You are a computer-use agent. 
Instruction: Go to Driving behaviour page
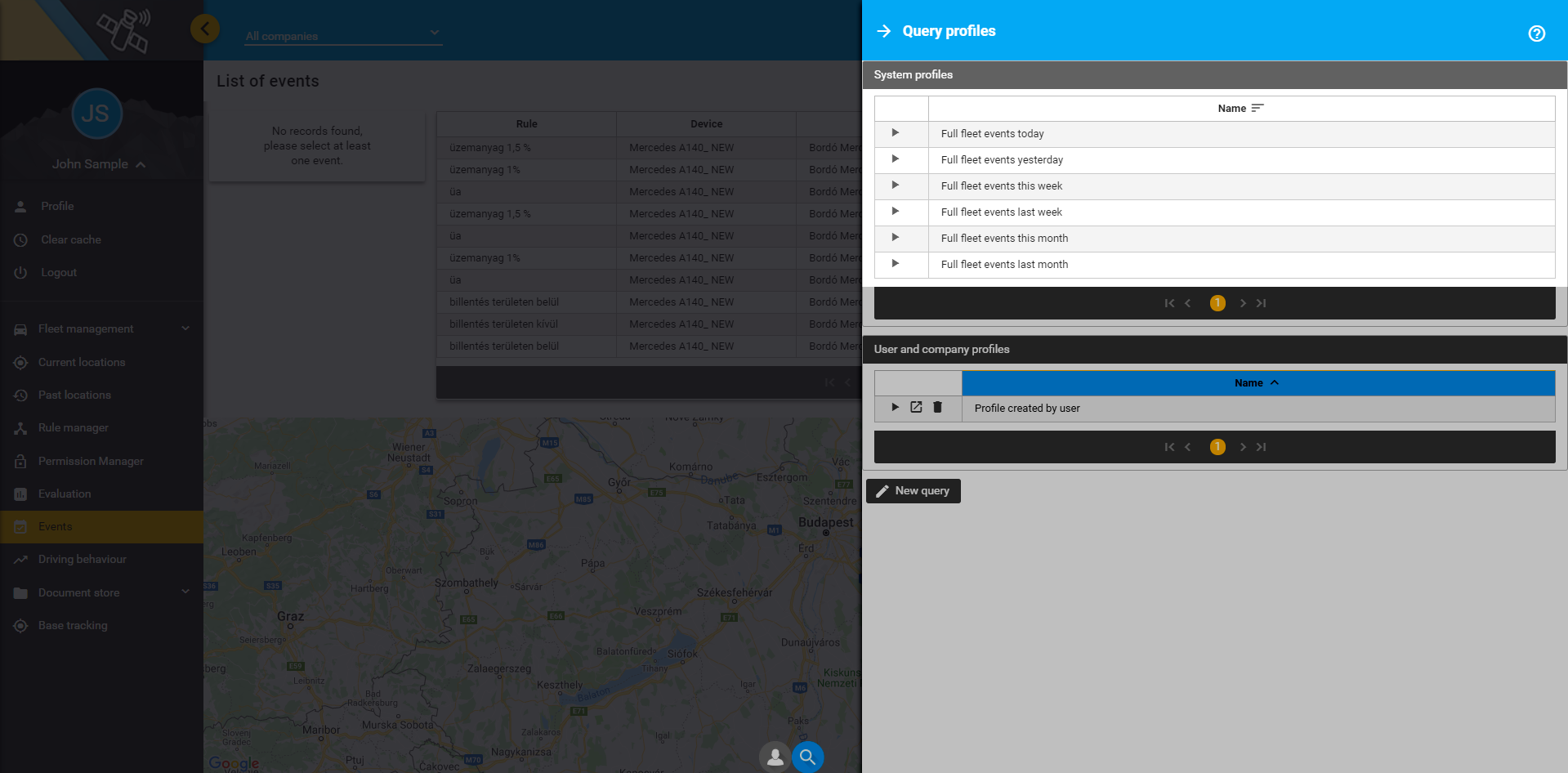[82, 559]
